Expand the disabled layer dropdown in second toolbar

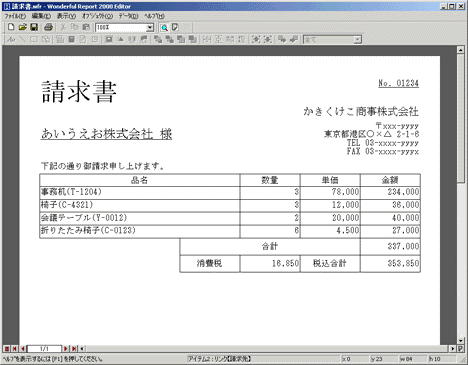[357, 40]
